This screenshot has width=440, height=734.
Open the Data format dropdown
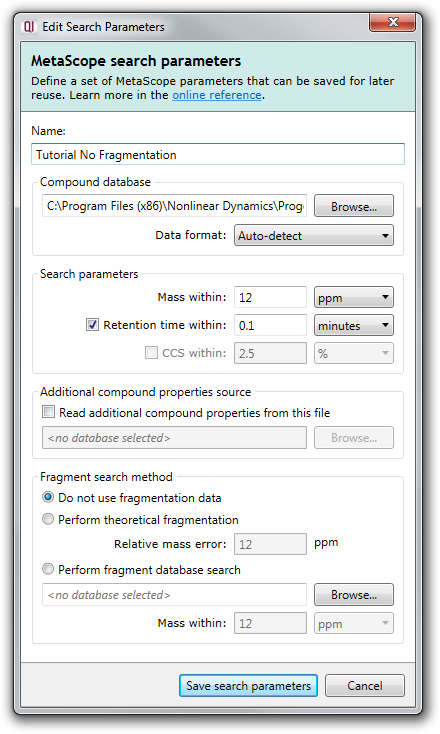coord(314,235)
